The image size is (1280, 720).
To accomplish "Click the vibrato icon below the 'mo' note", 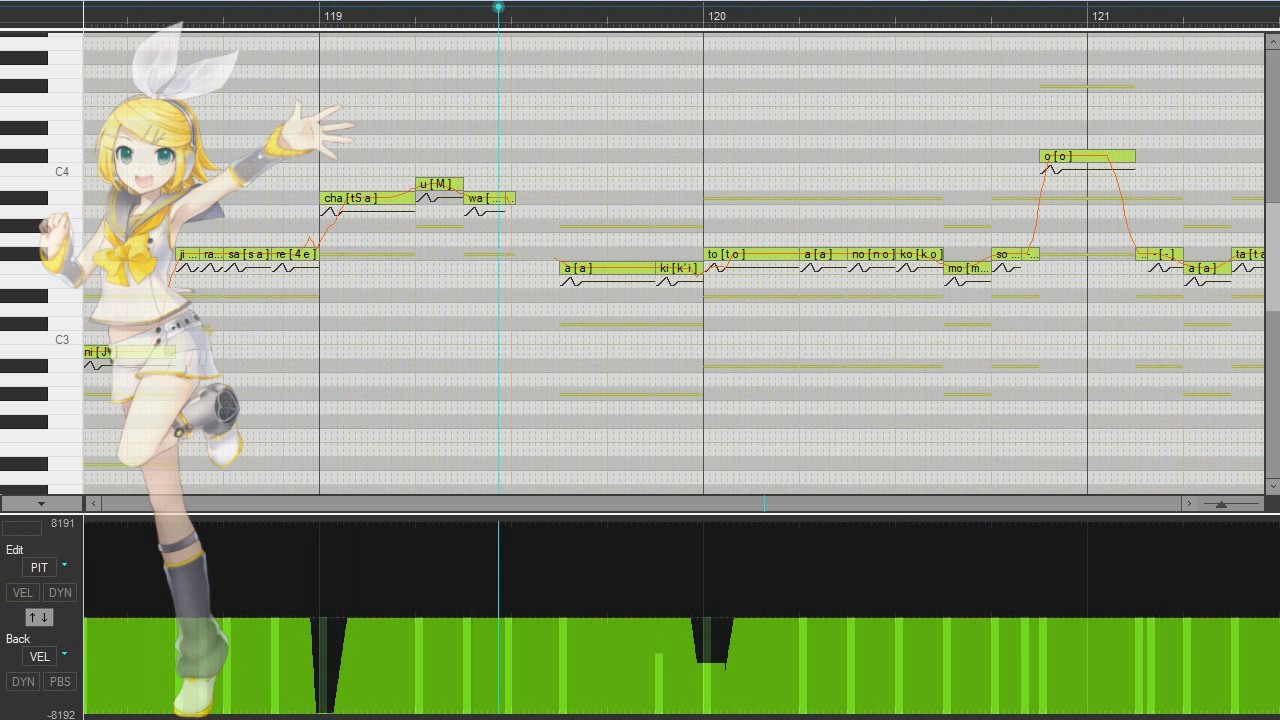I will click(956, 282).
